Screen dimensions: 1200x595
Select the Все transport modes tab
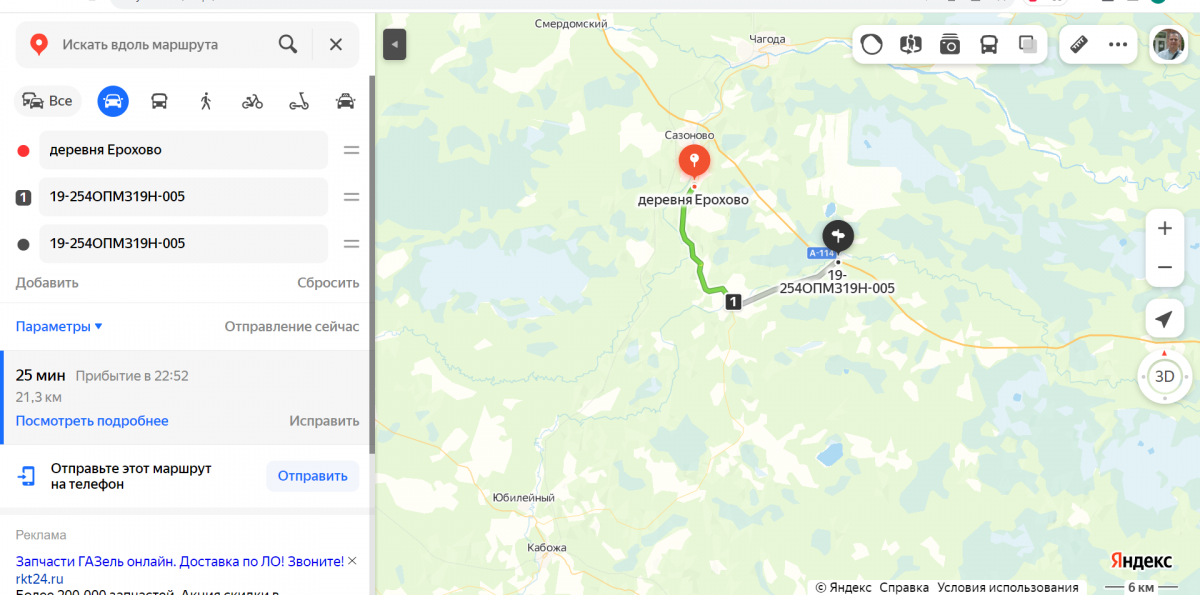point(48,101)
